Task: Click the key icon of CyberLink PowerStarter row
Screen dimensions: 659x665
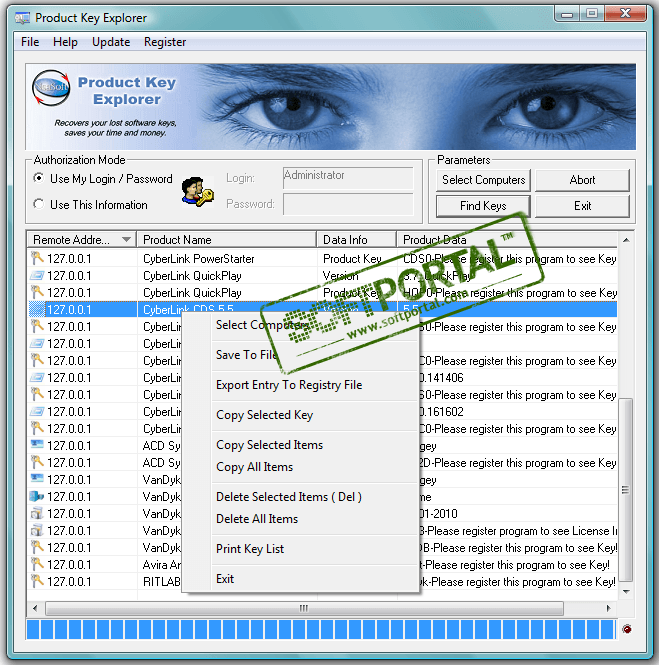Action: (37, 258)
